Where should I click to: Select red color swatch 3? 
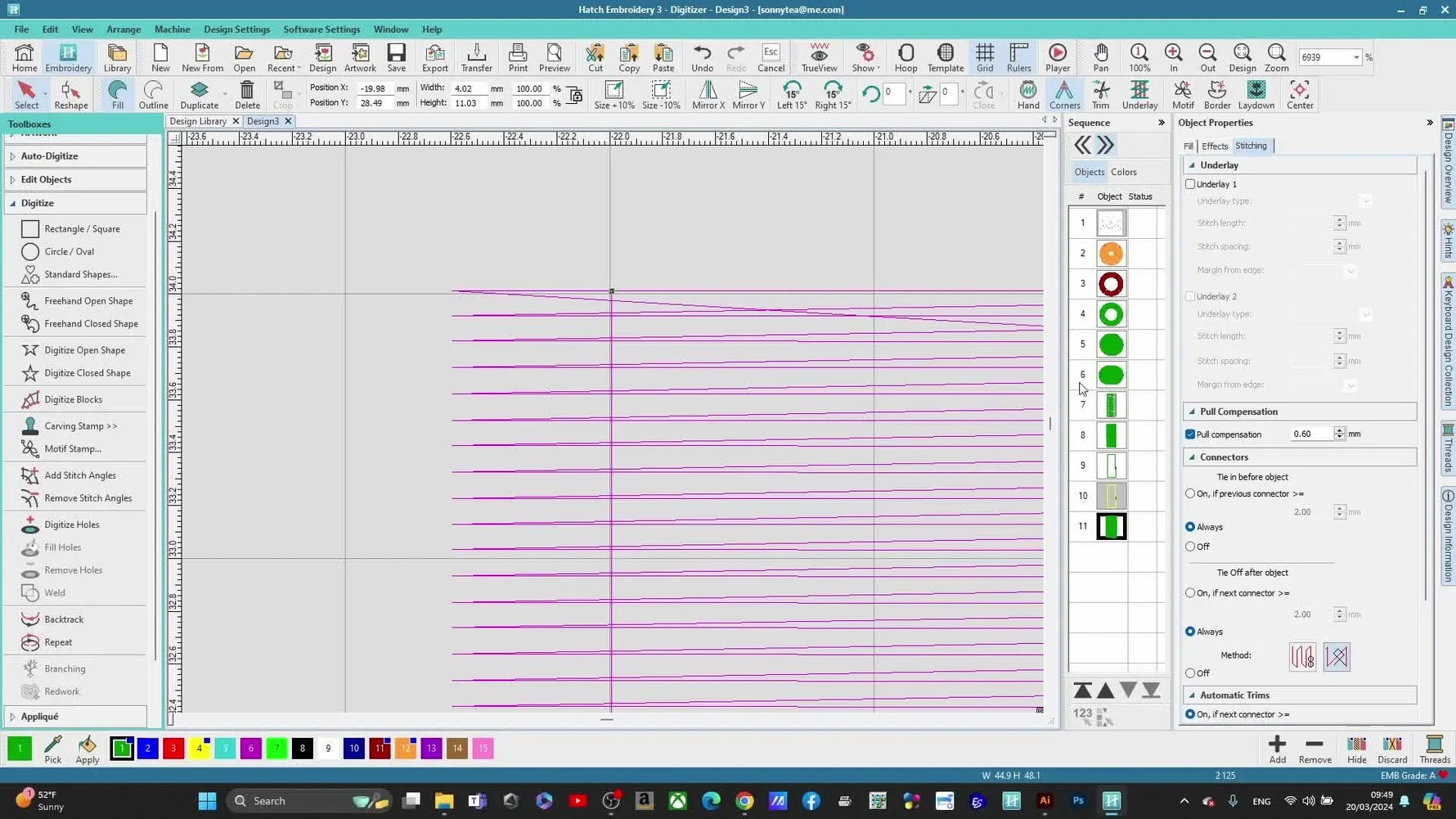click(x=173, y=749)
